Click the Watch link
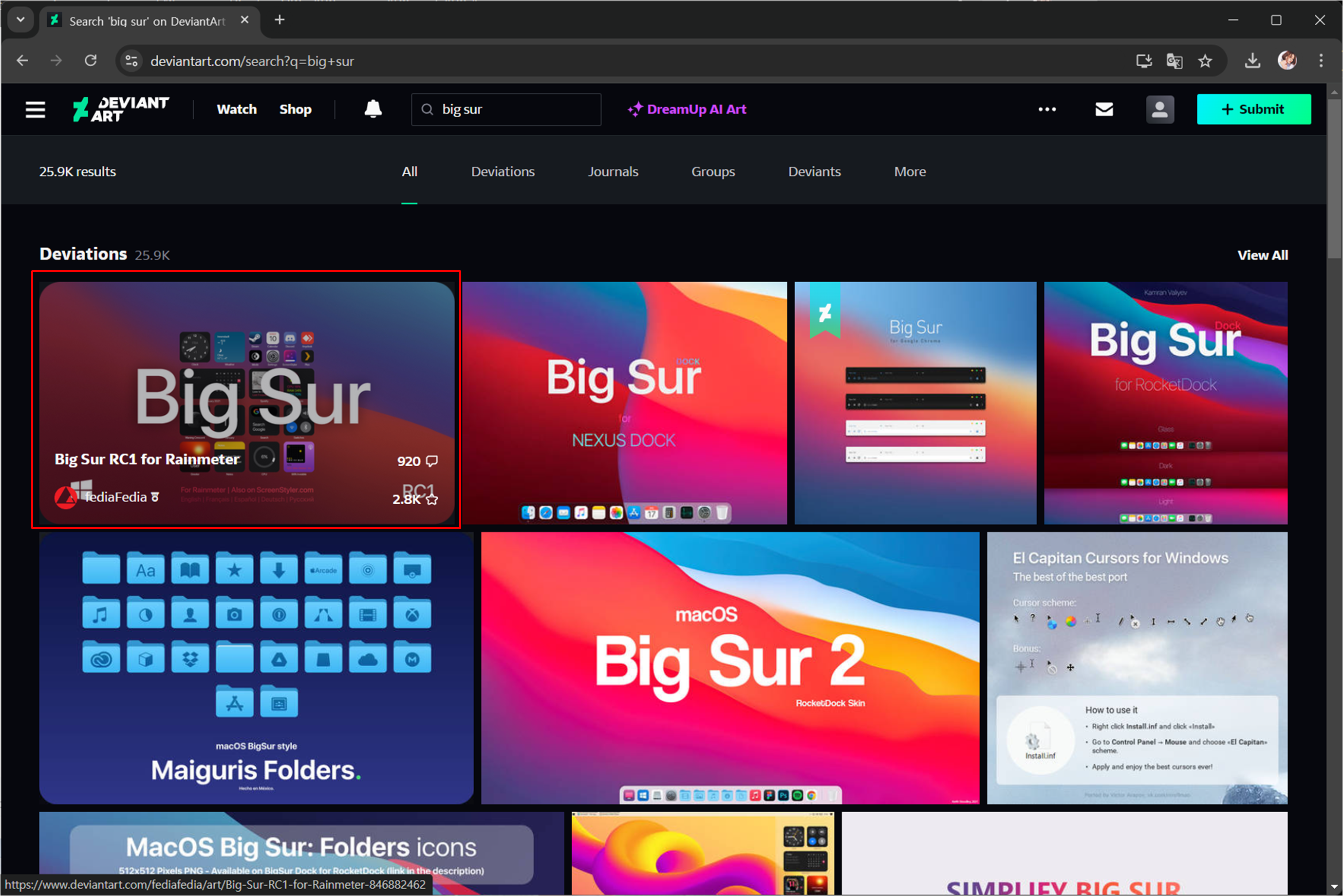Screen dimensions: 1343x896 [x=237, y=109]
